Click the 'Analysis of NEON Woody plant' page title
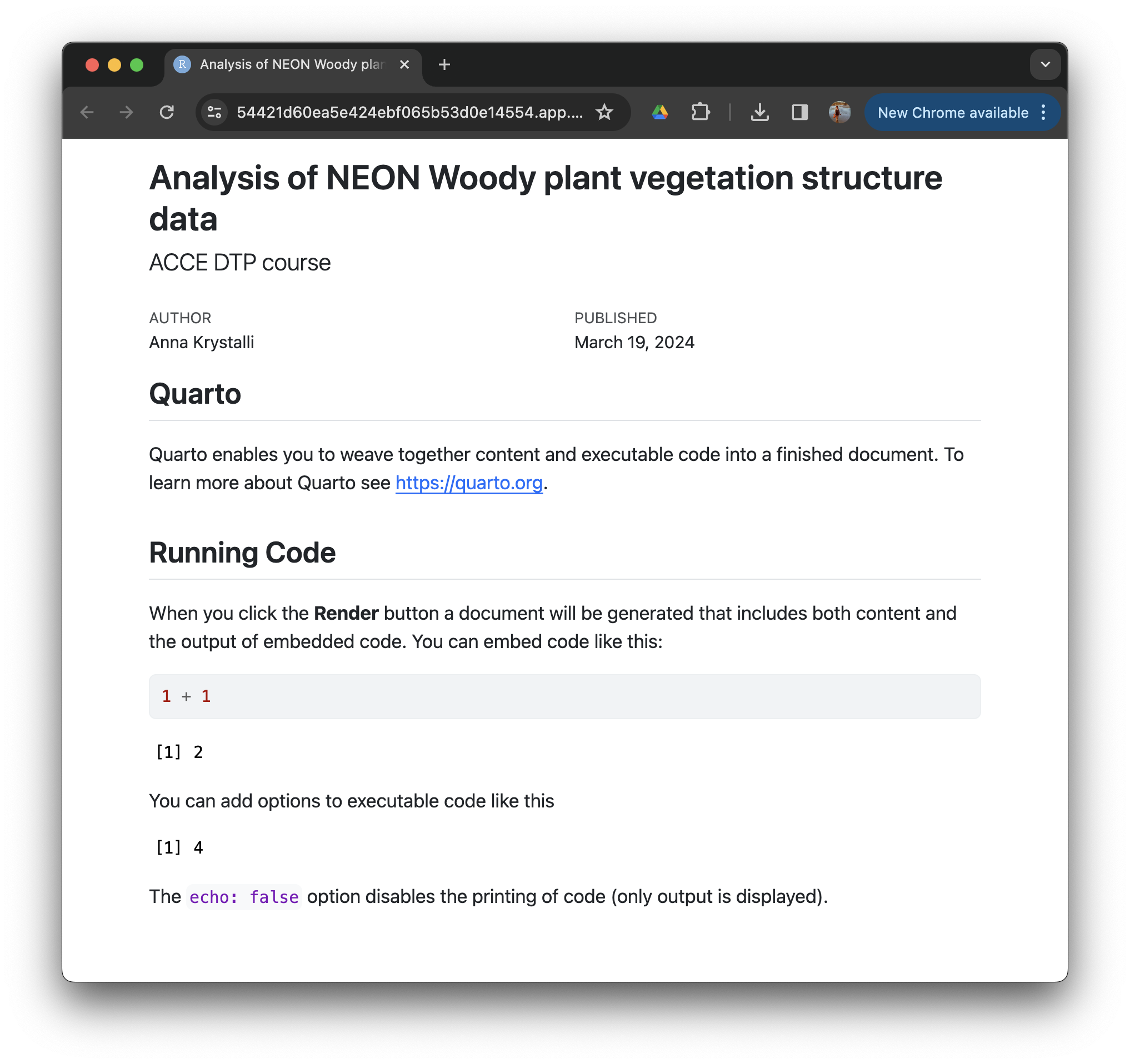Viewport: 1130px width, 1064px height. coord(546,198)
